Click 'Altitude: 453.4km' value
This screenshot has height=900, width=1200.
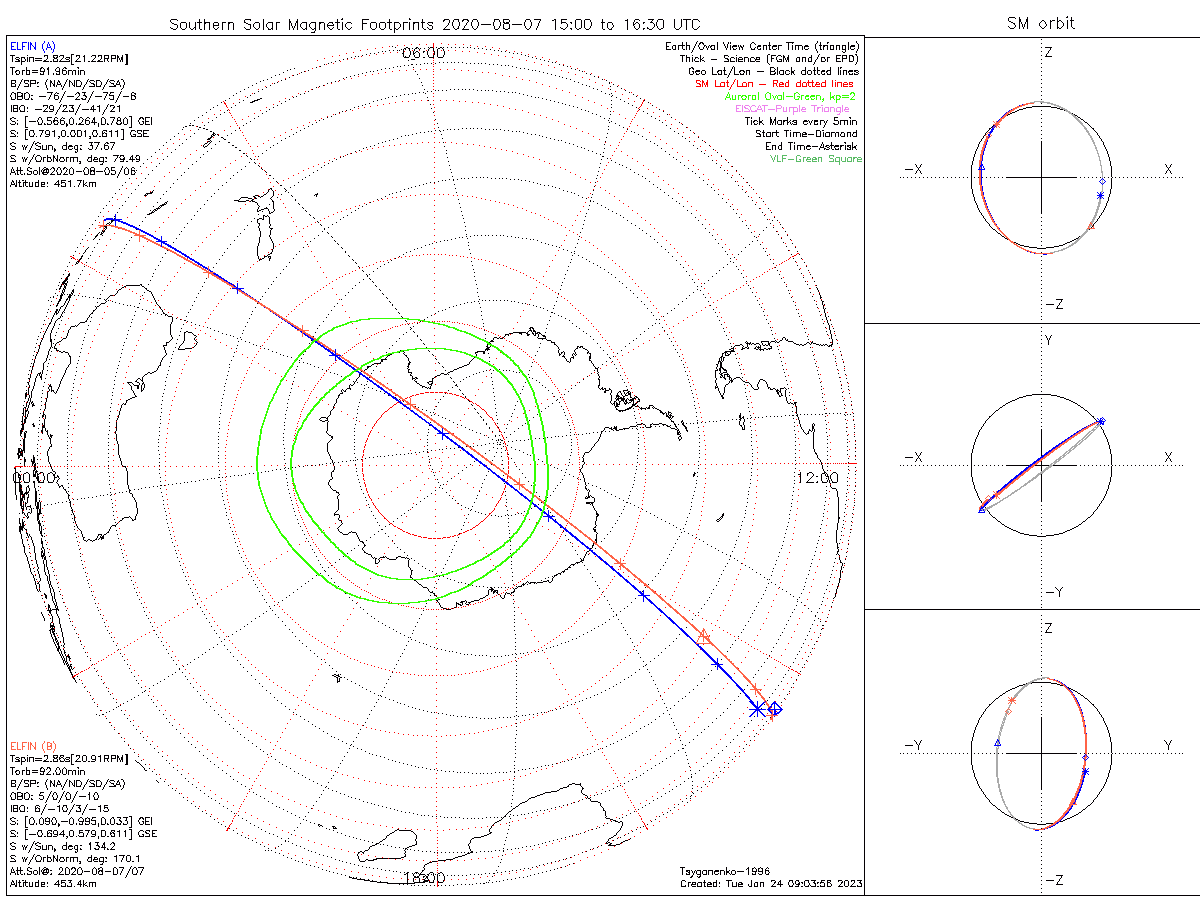53,884
